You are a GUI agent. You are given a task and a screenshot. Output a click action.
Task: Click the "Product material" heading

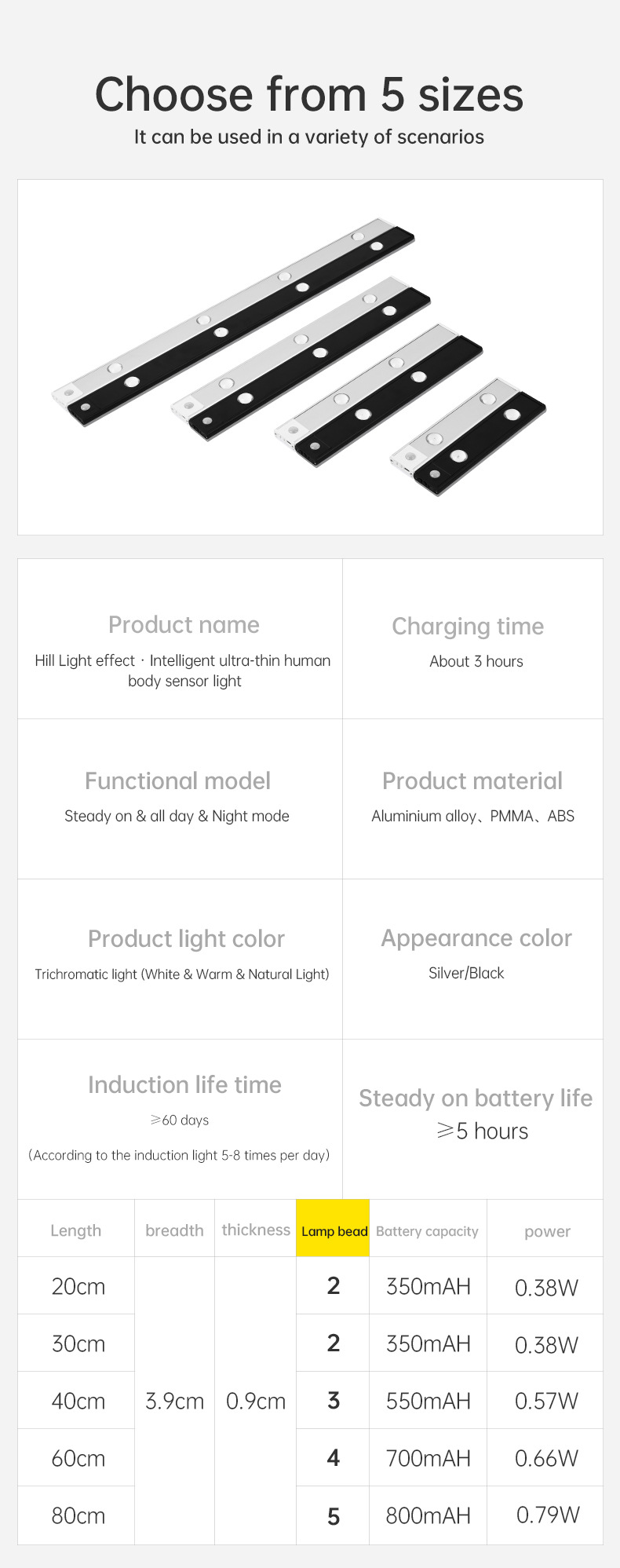point(472,780)
